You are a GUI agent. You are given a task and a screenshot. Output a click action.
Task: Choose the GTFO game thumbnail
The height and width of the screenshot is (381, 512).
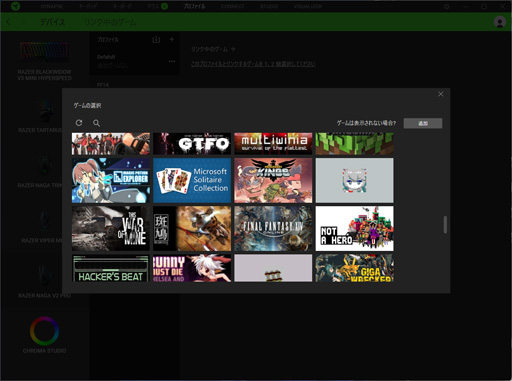pyautogui.click(x=192, y=144)
